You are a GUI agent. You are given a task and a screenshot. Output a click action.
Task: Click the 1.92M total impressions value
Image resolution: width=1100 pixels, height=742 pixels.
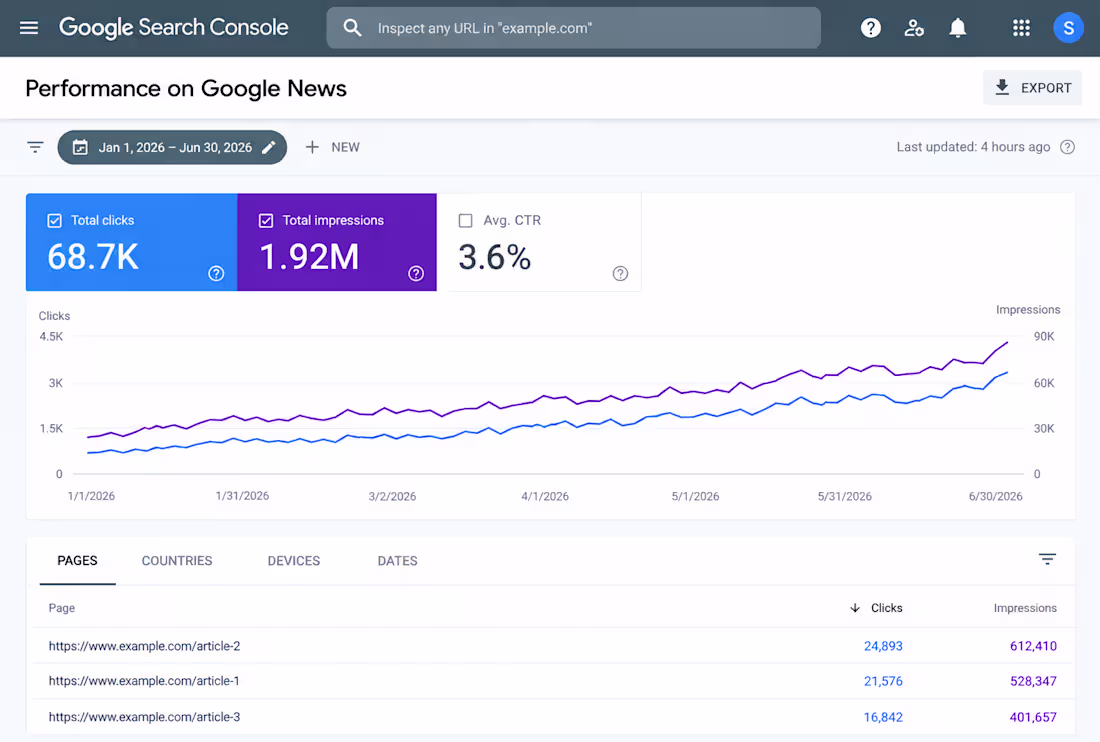point(309,257)
